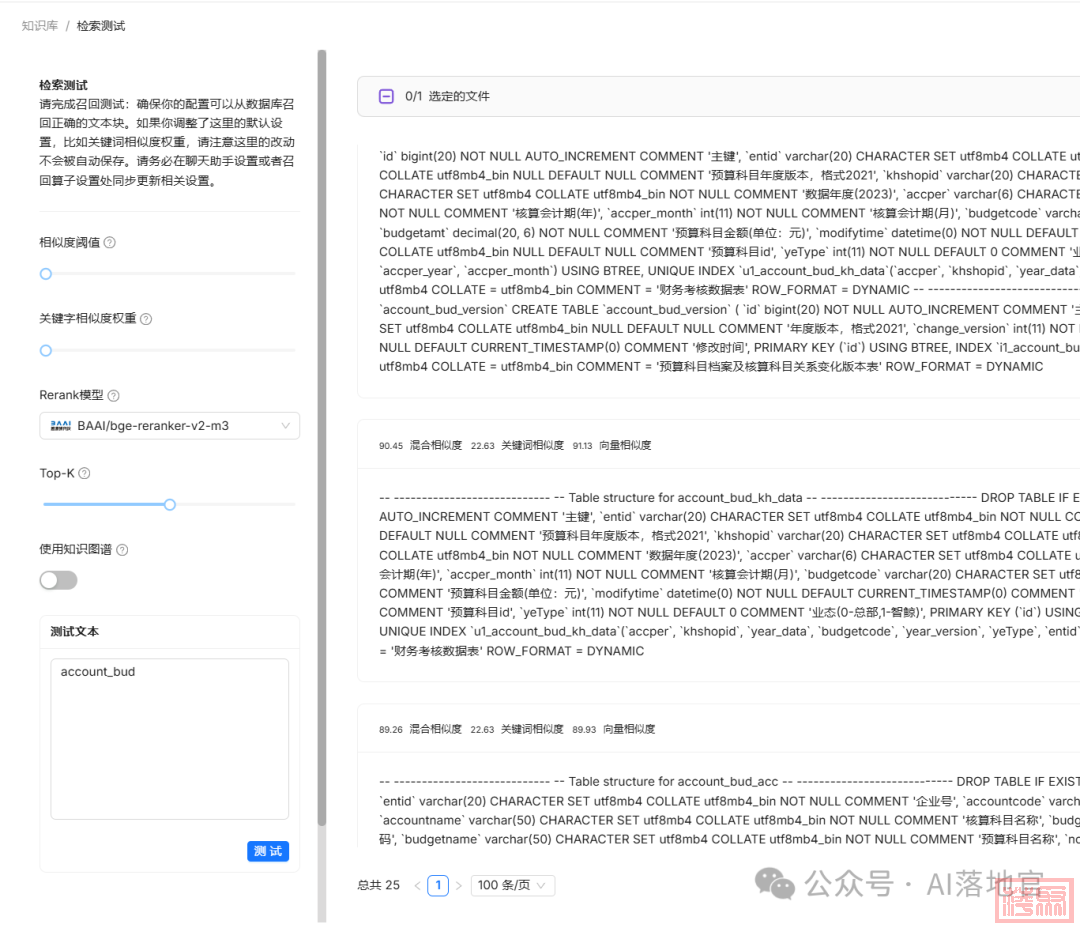Screen dimensions: 1080x928
Task: Open the BAAI/bge-reranker-v2-m3 dropdown
Action: coord(170,426)
